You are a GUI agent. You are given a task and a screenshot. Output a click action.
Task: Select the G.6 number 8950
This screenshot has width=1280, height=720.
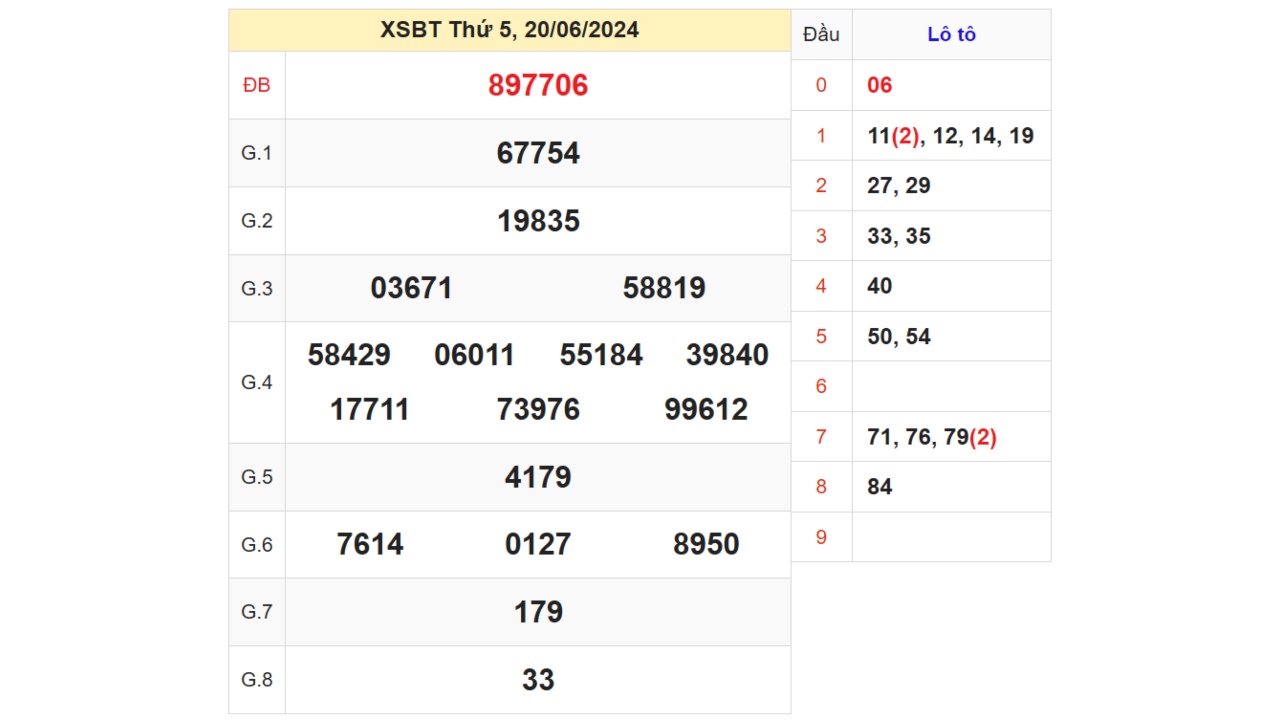click(x=706, y=544)
